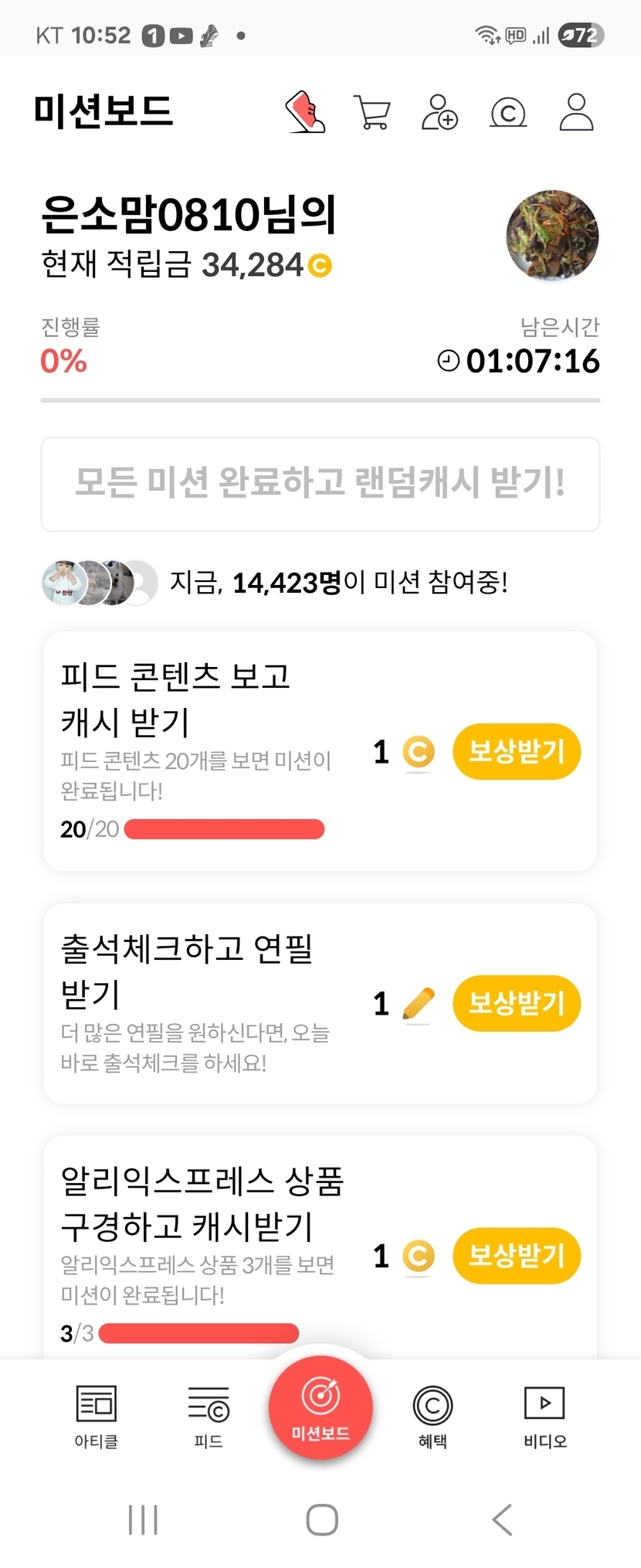Claim reward for feed contents mission
This screenshot has width=641, height=1568.
517,751
